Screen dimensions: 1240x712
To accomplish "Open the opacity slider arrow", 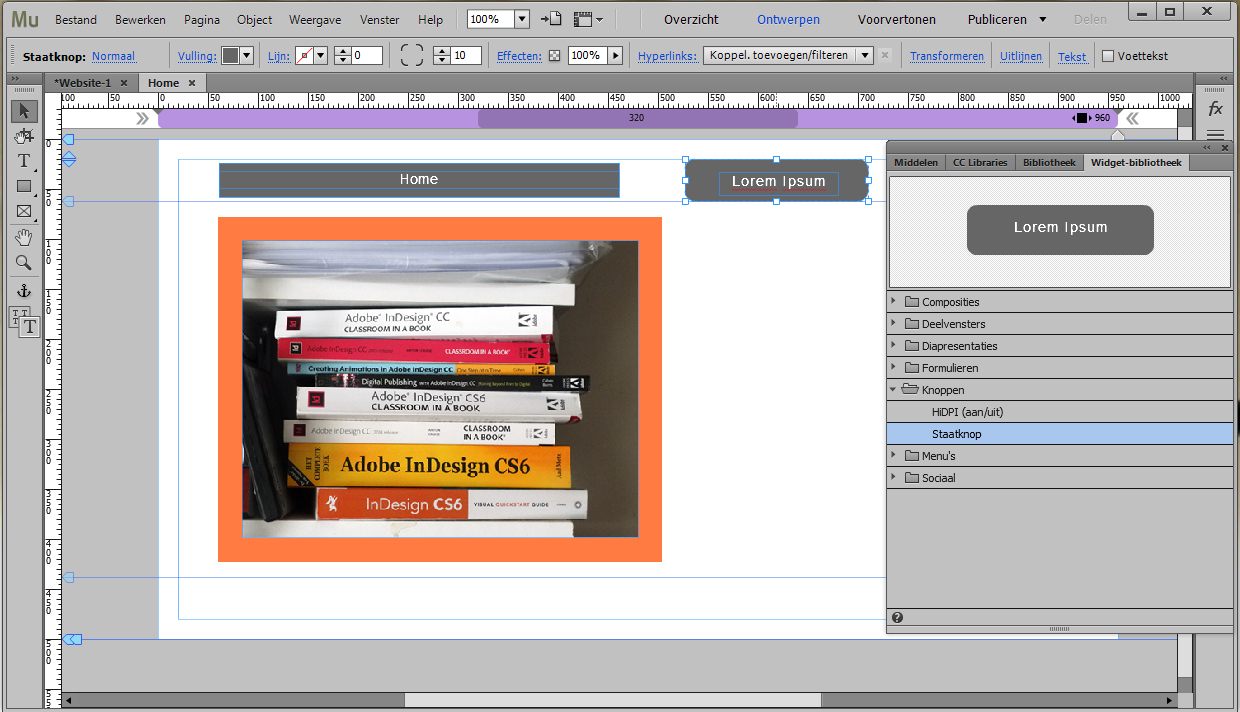I will 616,56.
